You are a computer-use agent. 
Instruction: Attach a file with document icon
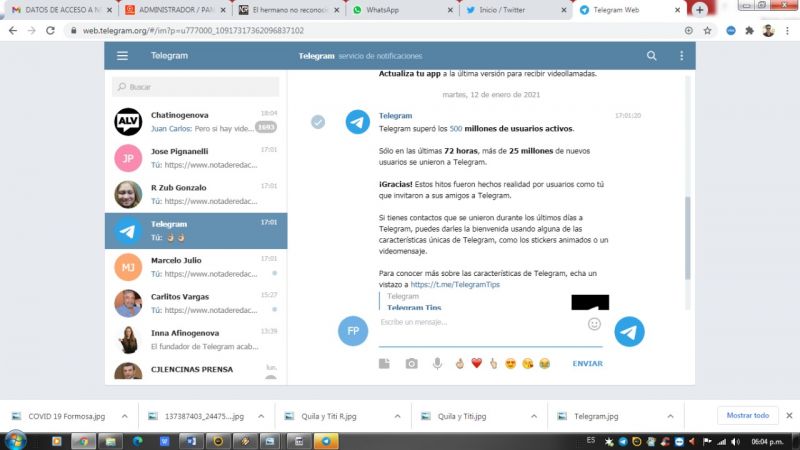(384, 363)
